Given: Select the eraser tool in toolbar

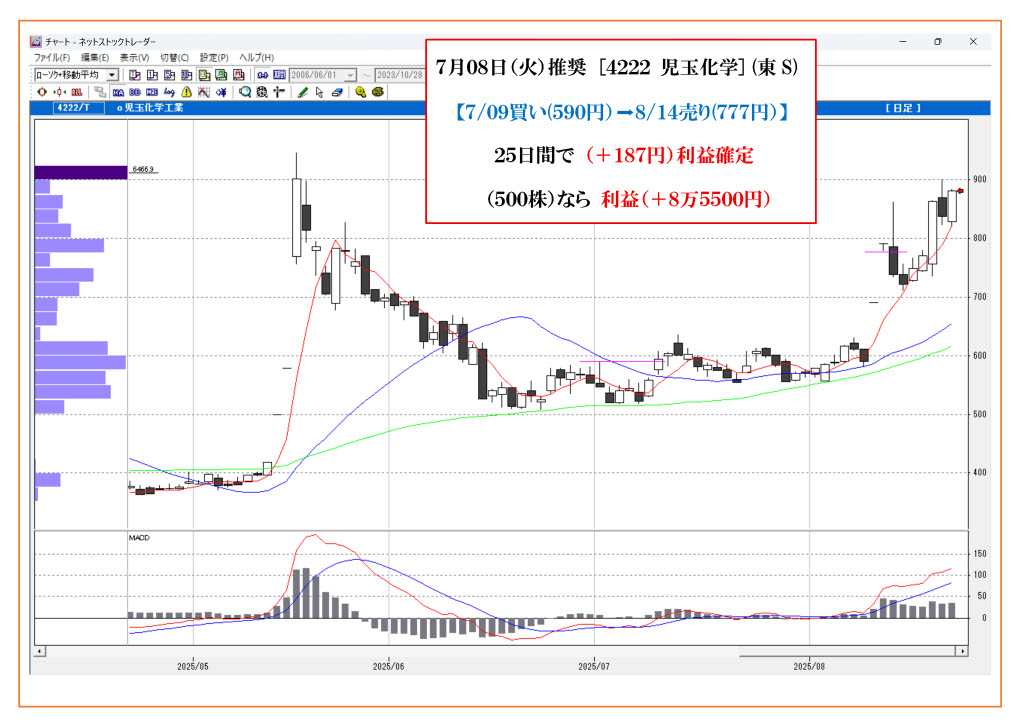Looking at the screenshot, I should [336, 92].
